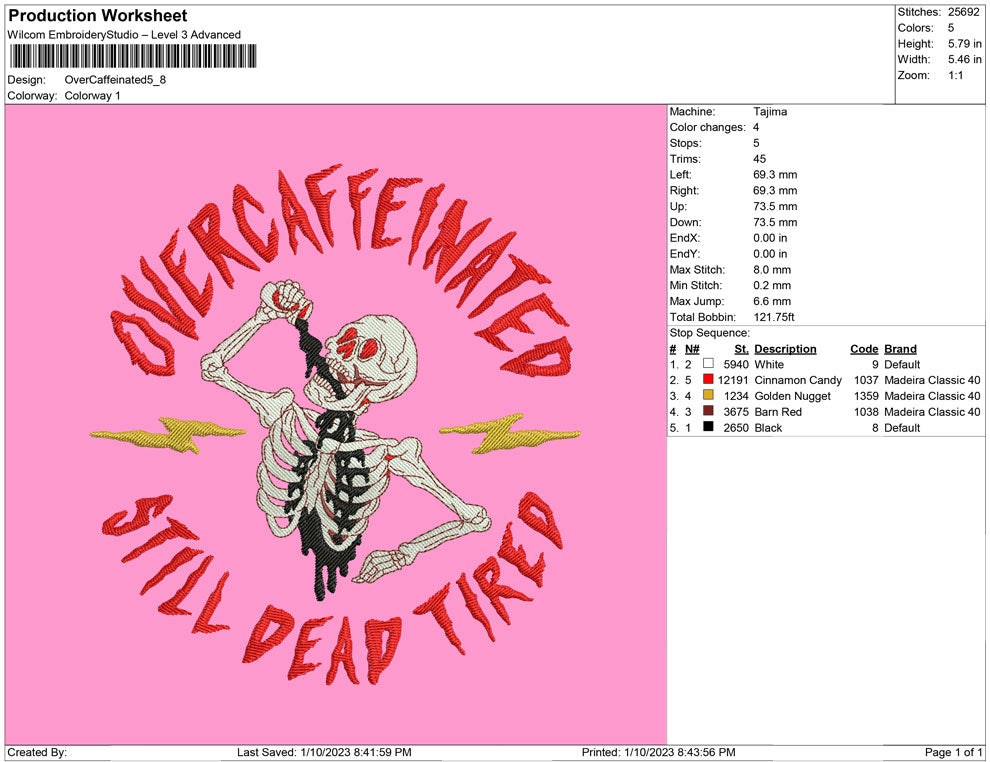Click design name OverCaffeinated5_8
This screenshot has width=990, height=762.
115,80
